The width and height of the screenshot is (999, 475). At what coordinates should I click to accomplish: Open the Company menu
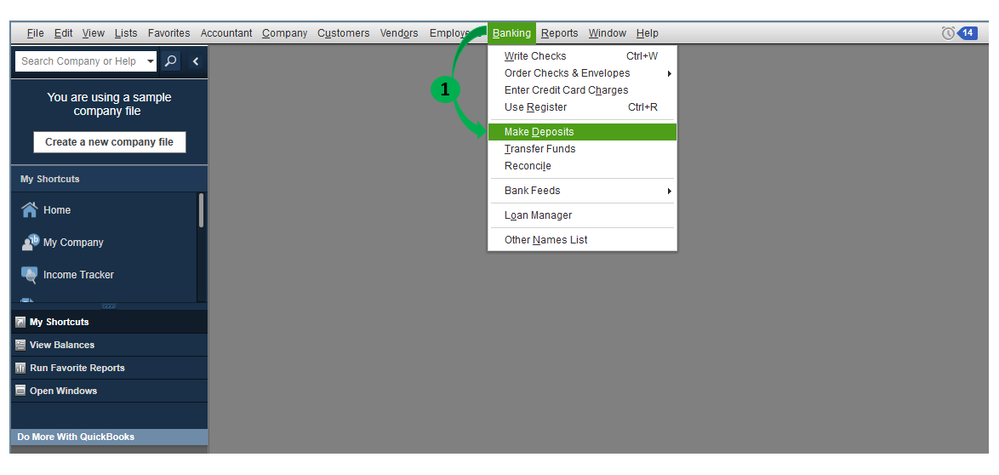coord(285,33)
